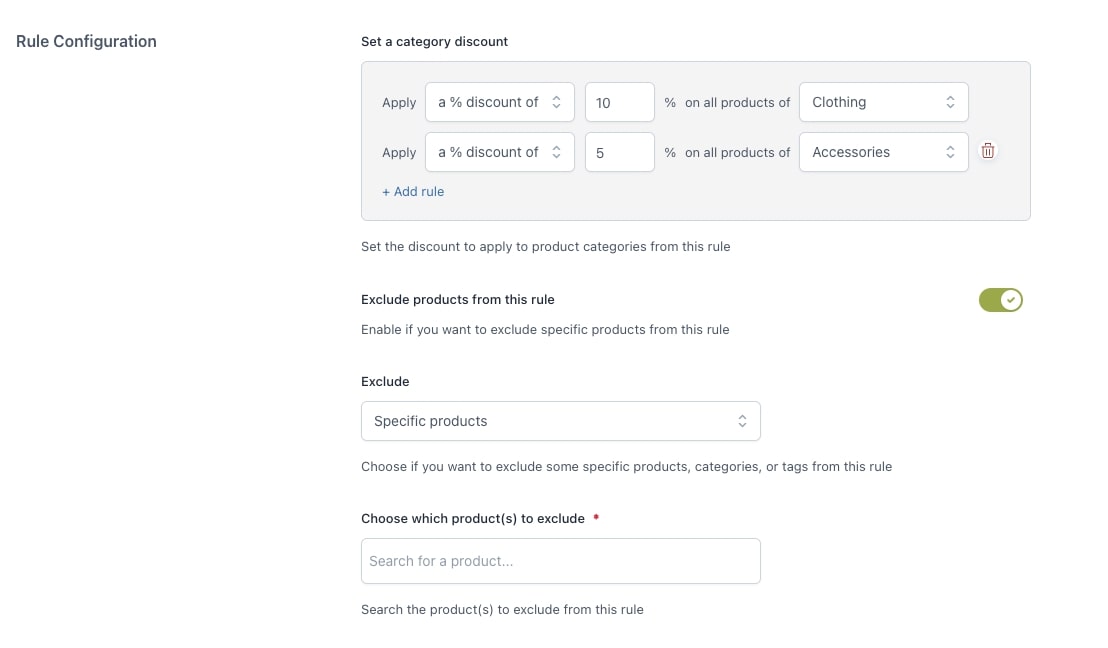Expand the Accessories category dropdown
Image resolution: width=1108 pixels, height=648 pixels.
coord(883,152)
